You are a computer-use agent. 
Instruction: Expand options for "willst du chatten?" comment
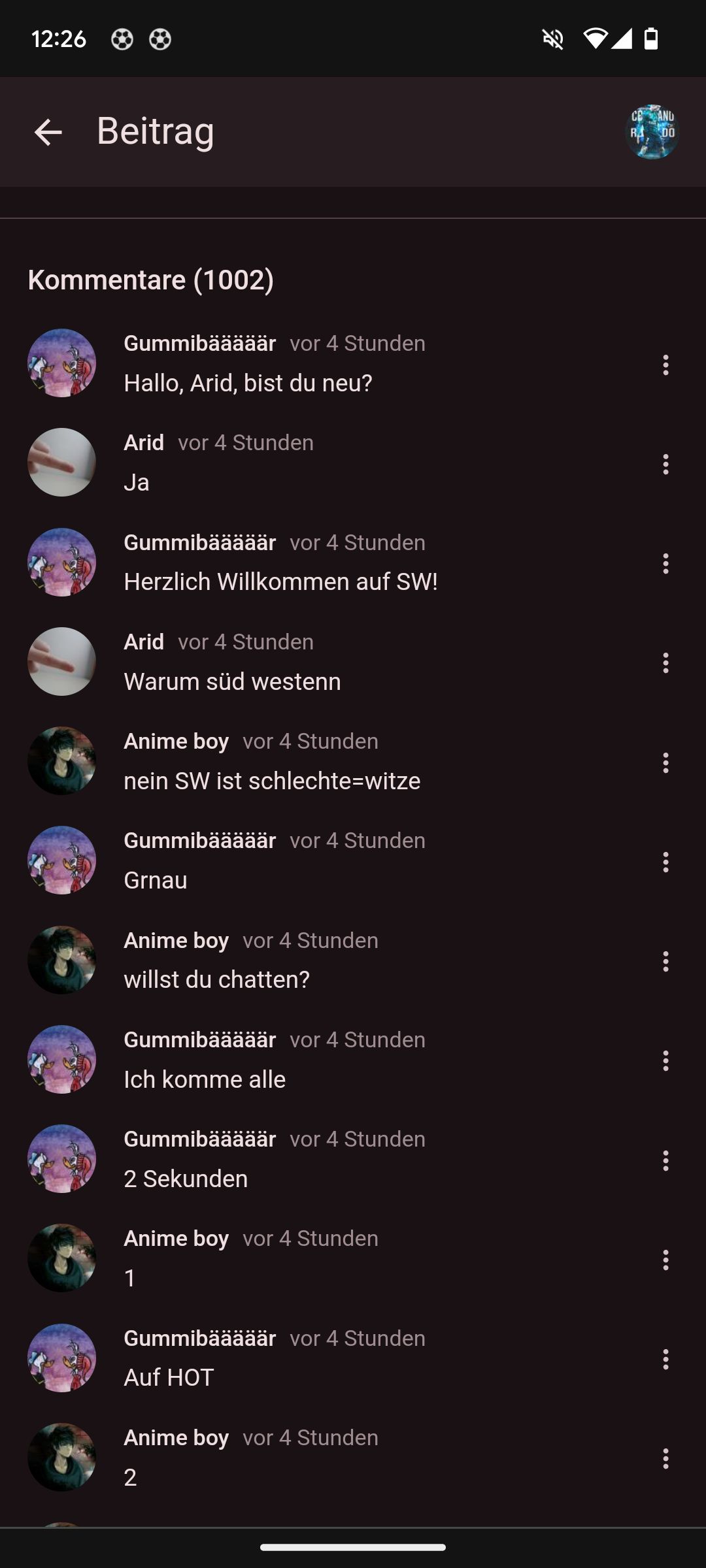click(665, 961)
